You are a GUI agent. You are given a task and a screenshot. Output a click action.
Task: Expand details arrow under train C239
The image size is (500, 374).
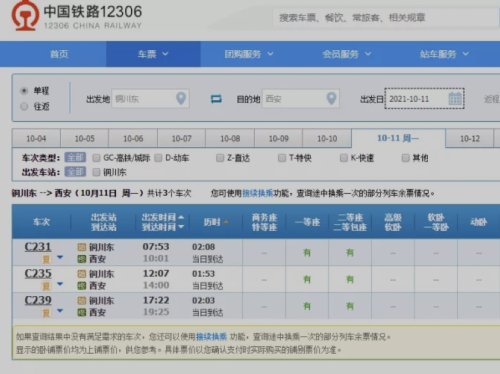[x=60, y=311]
